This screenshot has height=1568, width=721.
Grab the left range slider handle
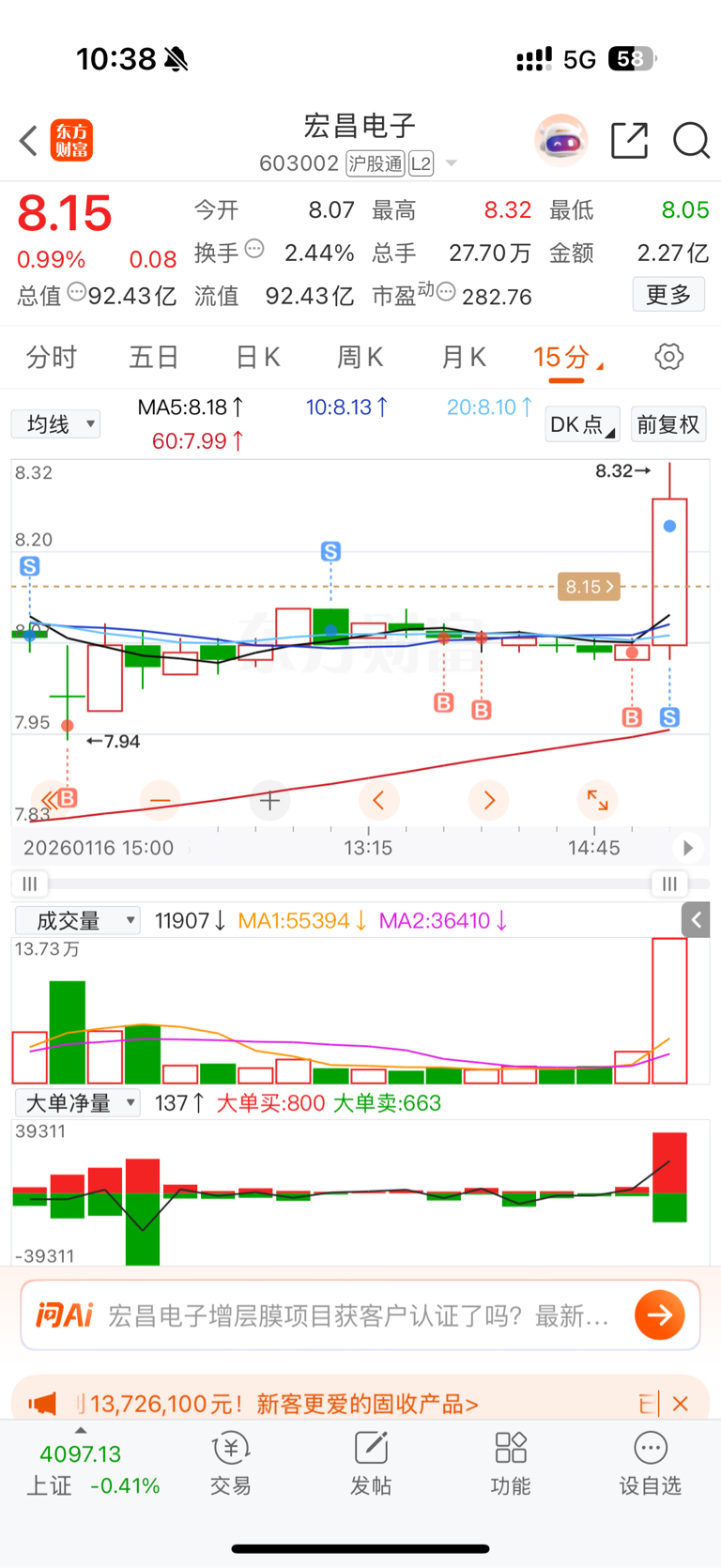click(x=30, y=884)
